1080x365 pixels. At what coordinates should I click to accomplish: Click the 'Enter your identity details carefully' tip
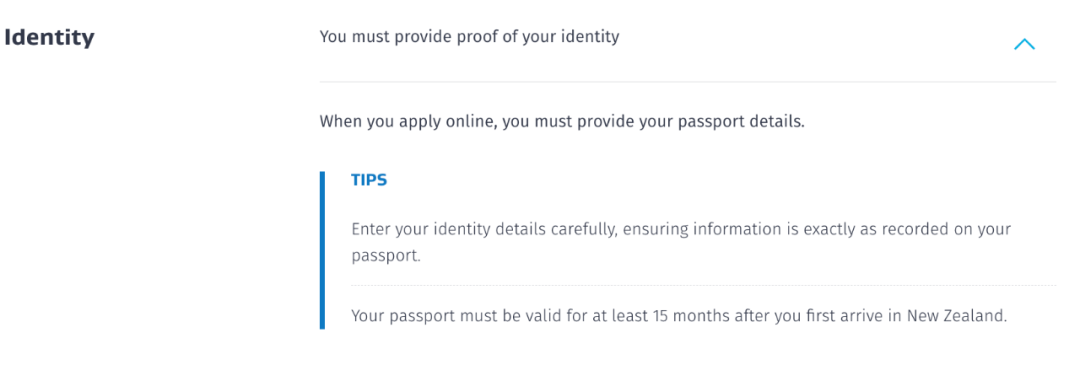click(681, 242)
